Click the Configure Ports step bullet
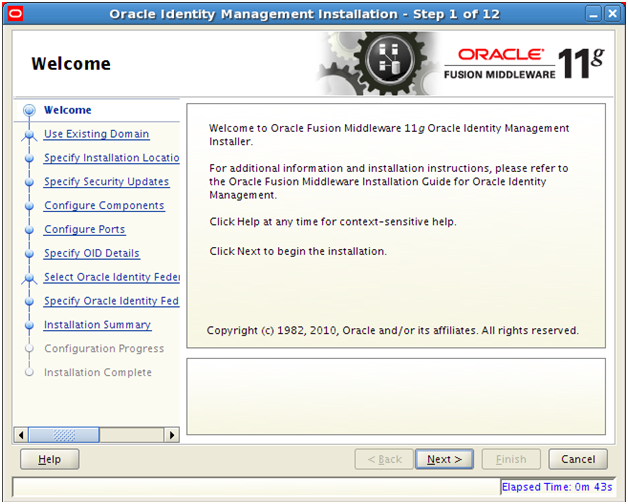The height and width of the screenshot is (504, 628). coord(29,230)
